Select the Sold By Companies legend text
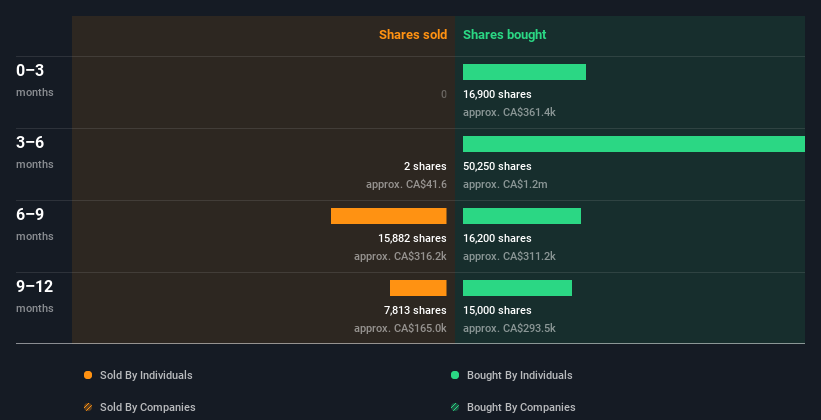The image size is (821, 420). click(x=148, y=407)
